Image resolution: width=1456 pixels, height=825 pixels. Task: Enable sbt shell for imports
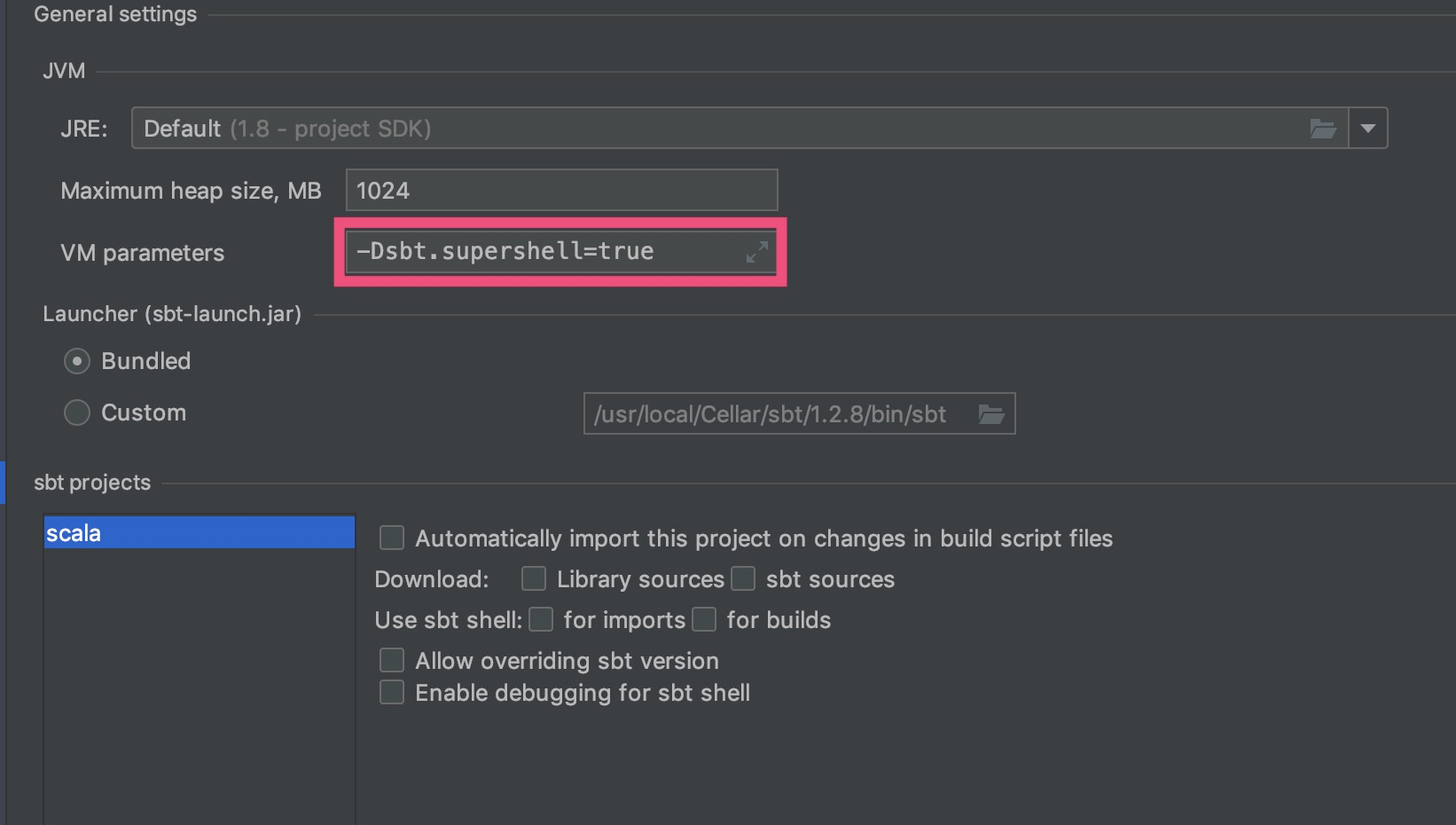pos(541,619)
